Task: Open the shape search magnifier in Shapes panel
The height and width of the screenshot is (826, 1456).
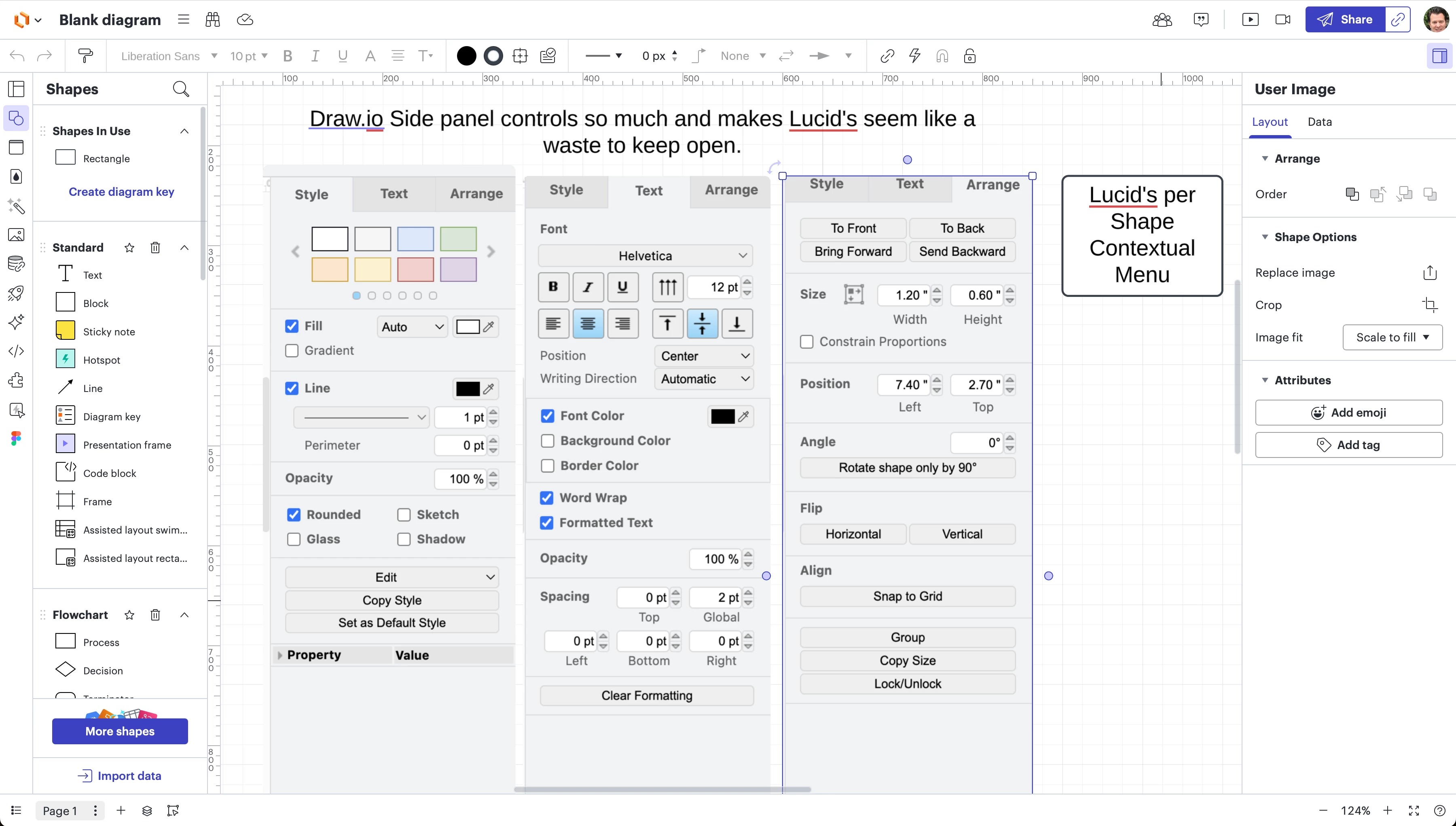Action: (x=180, y=89)
